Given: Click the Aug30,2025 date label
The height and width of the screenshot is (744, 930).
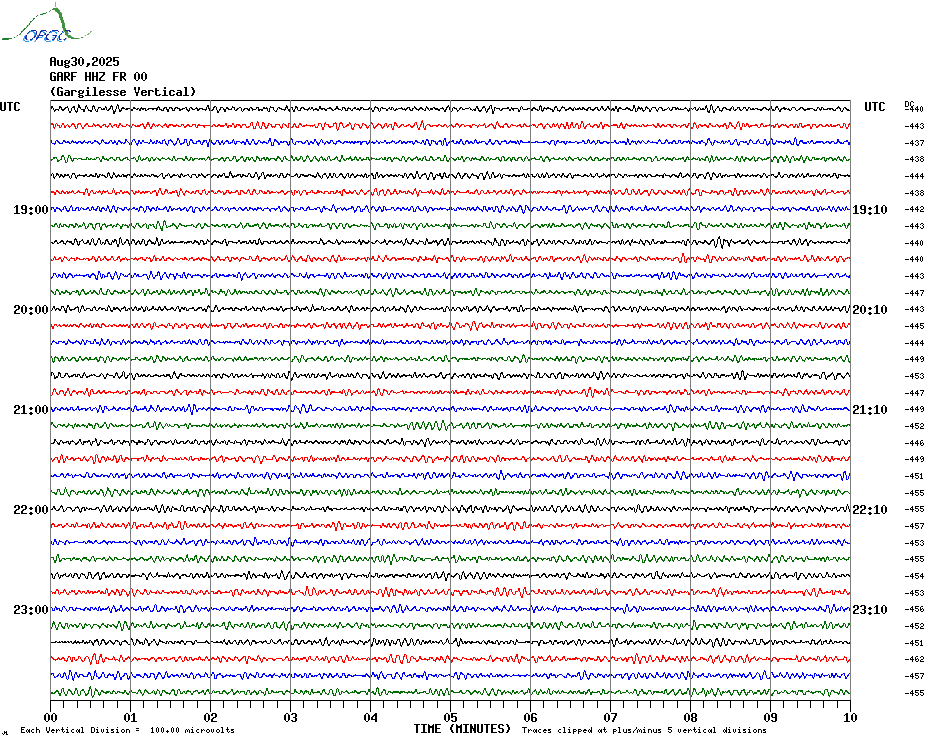Looking at the screenshot, I should 84,62.
